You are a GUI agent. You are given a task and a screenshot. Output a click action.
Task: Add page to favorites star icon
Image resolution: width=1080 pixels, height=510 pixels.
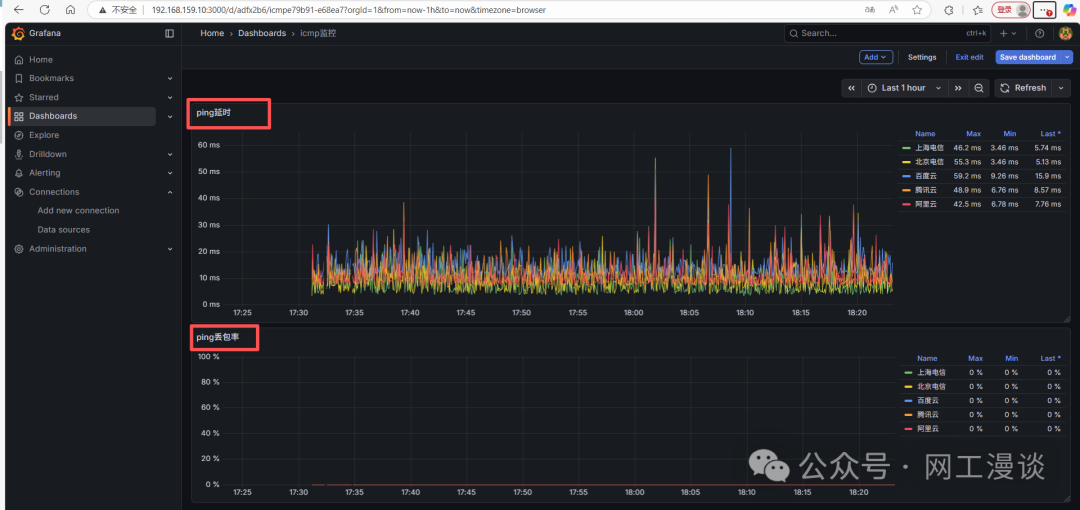[x=917, y=10]
